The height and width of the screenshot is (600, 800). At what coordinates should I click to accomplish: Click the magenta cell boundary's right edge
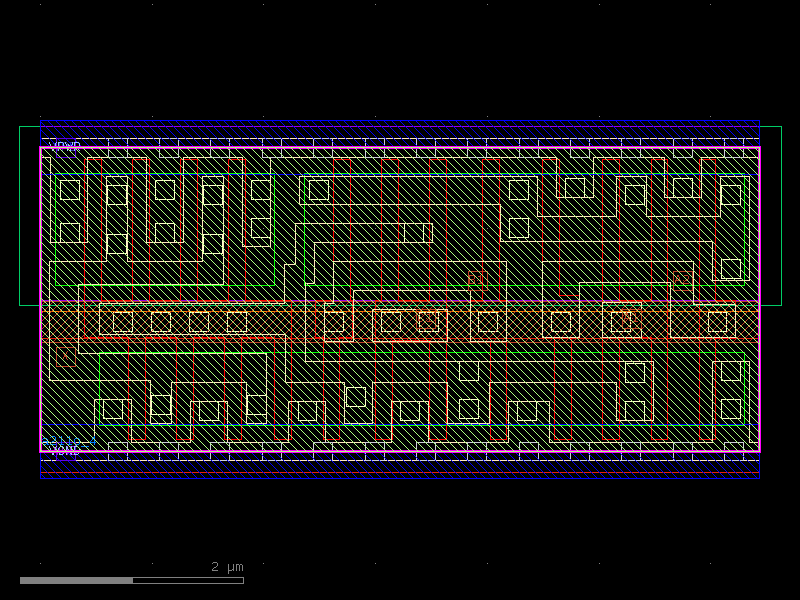[x=759, y=300]
